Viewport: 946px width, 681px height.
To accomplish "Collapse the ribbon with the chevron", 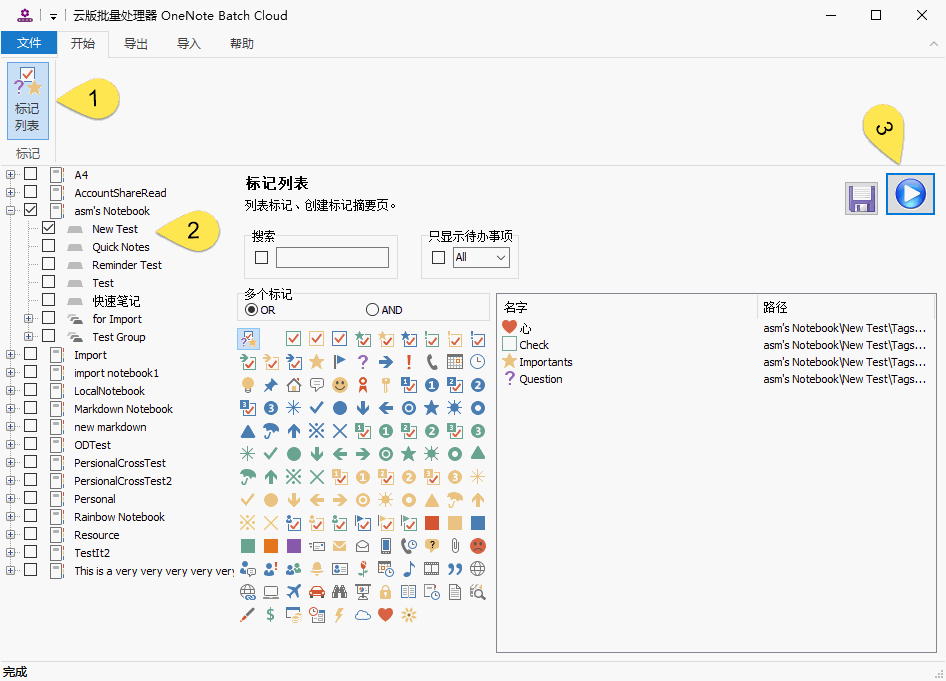I will (x=933, y=43).
